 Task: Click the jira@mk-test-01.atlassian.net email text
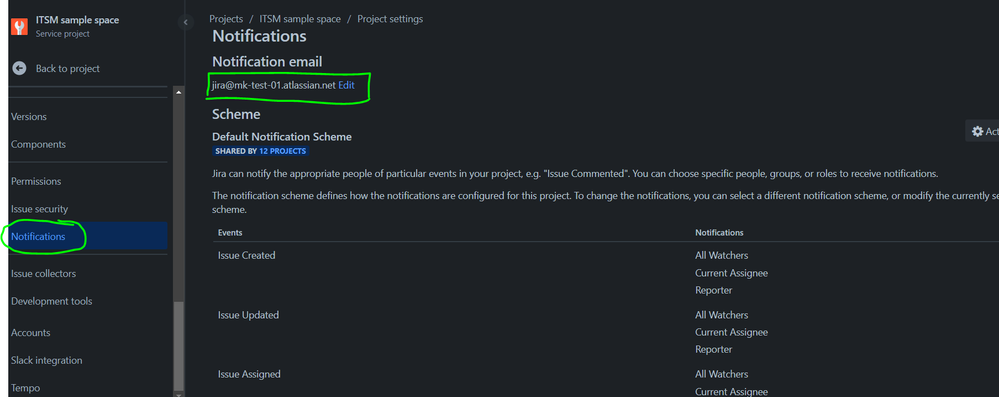[x=274, y=85]
